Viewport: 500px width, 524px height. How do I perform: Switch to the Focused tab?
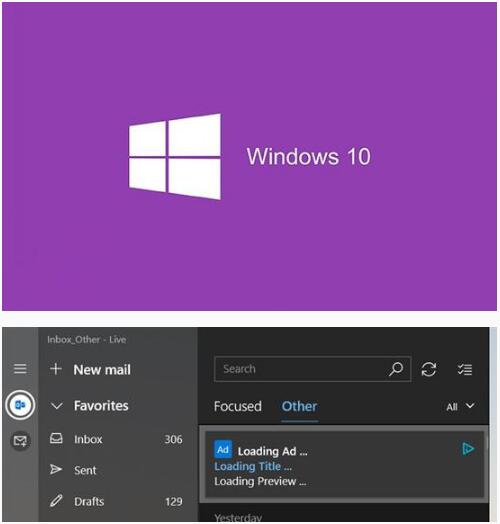click(238, 406)
